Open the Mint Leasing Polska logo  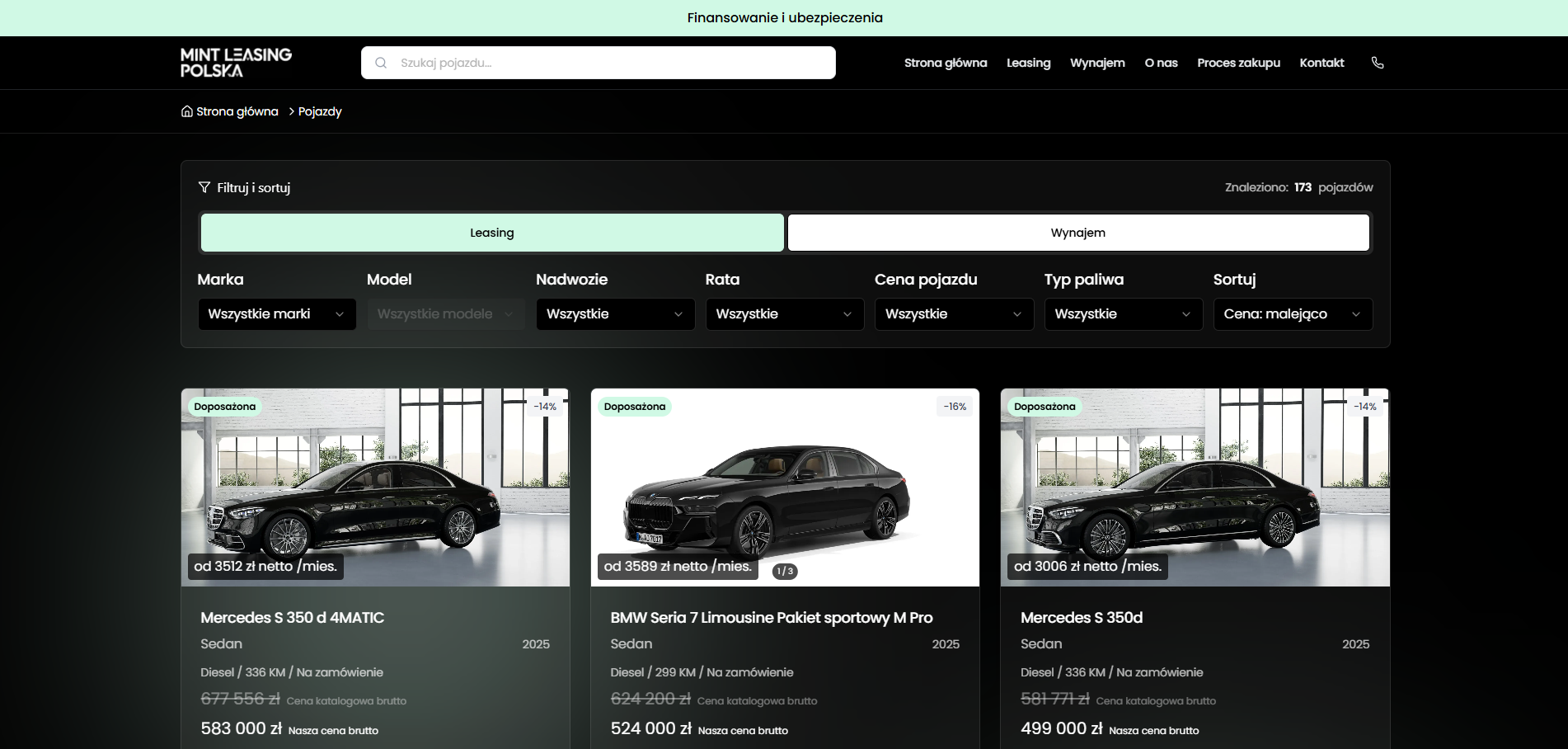[x=237, y=63]
